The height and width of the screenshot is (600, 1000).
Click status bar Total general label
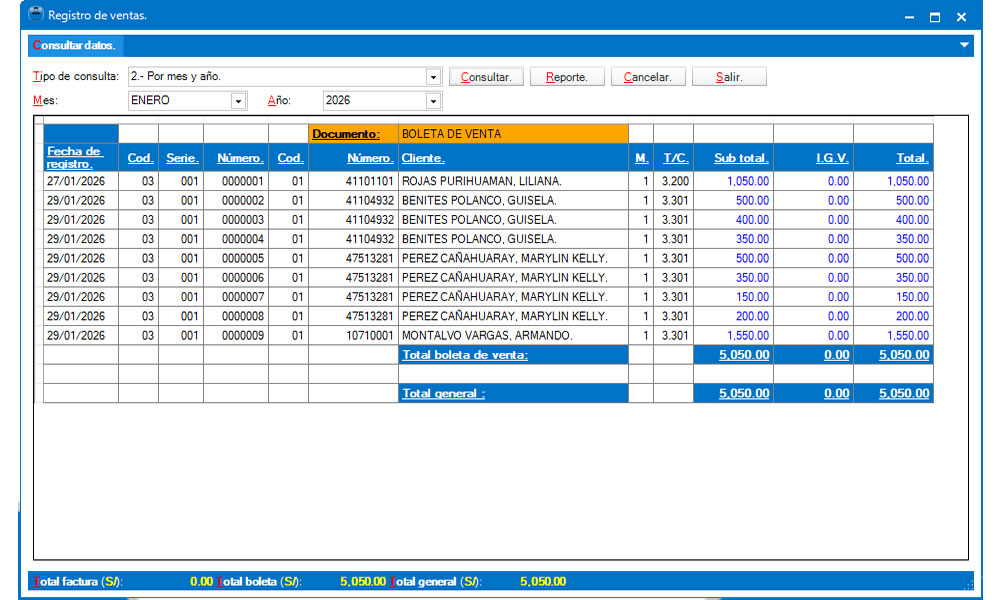pyautogui.click(x=436, y=582)
